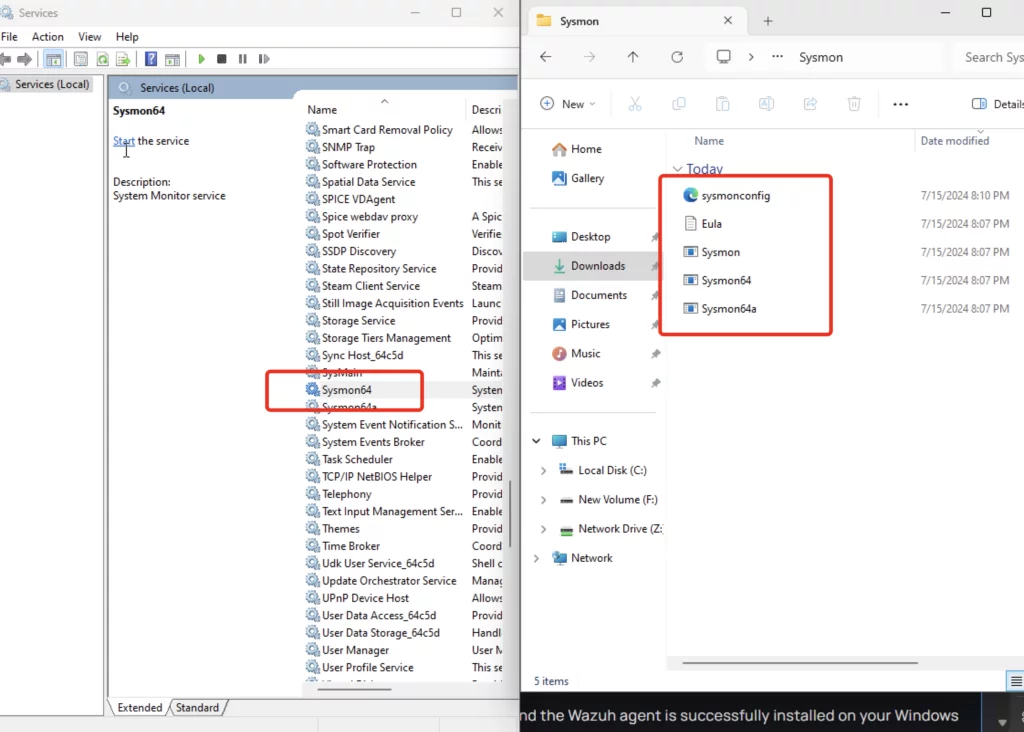The height and width of the screenshot is (732, 1024).
Task: Click the Up arrow navigation button in Explorer
Action: point(633,57)
